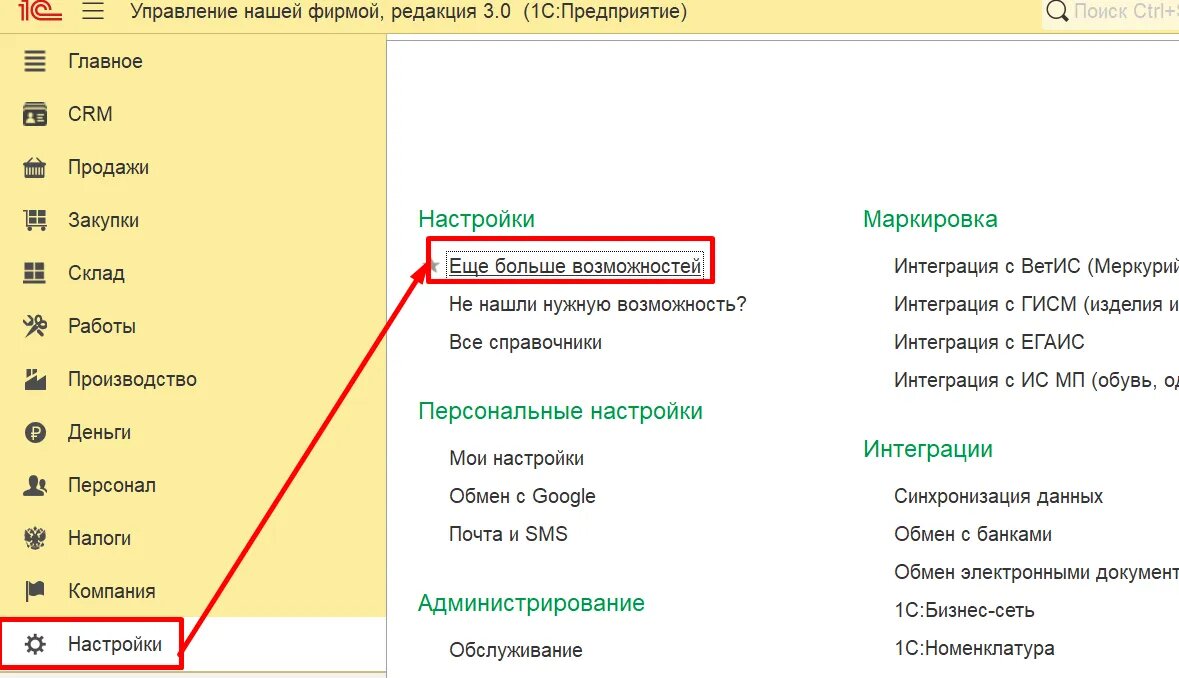
Task: Open Интеграция с ВетИС (Меркурий)
Action: click(1036, 266)
